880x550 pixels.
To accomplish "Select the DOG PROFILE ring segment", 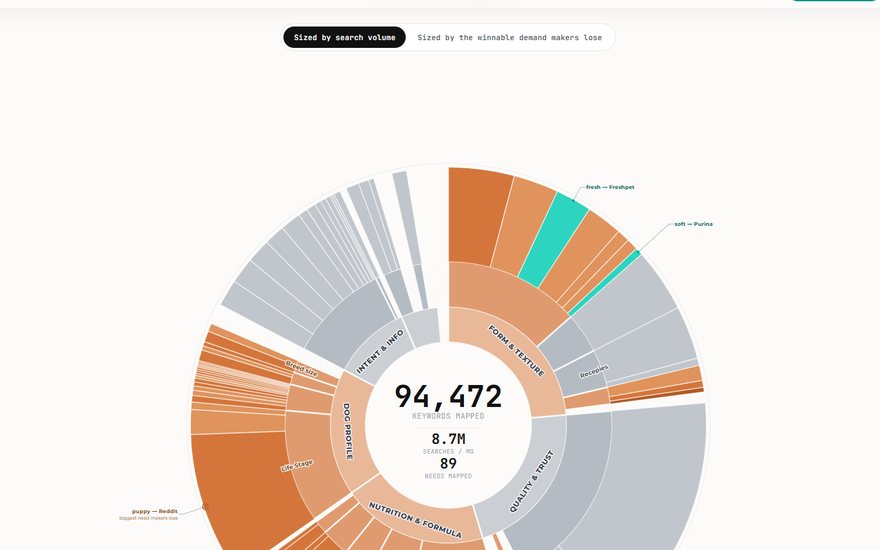I will (347, 431).
